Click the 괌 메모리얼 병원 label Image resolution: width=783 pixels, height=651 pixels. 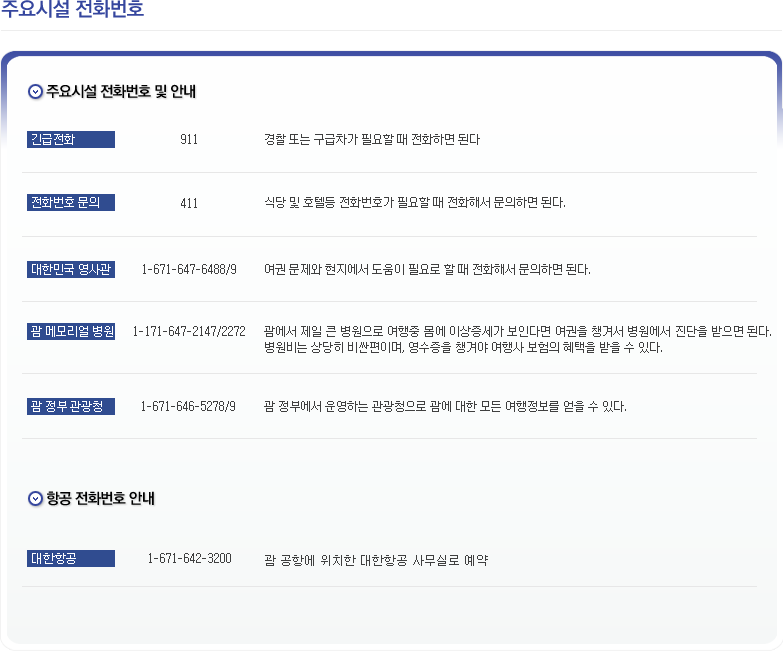point(71,332)
